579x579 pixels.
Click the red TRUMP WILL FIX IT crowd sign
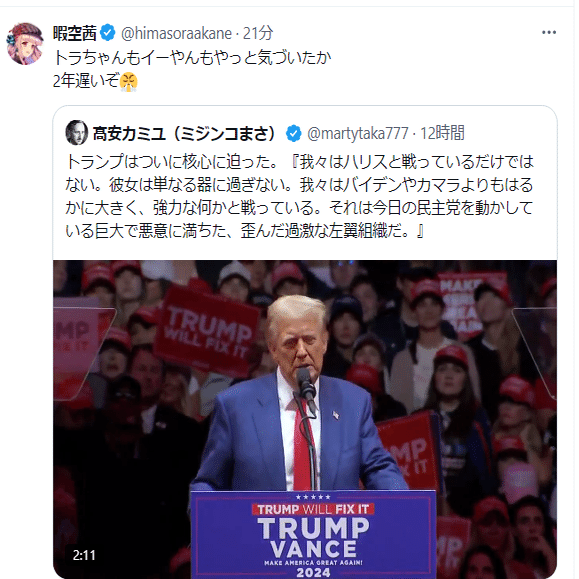click(x=207, y=332)
